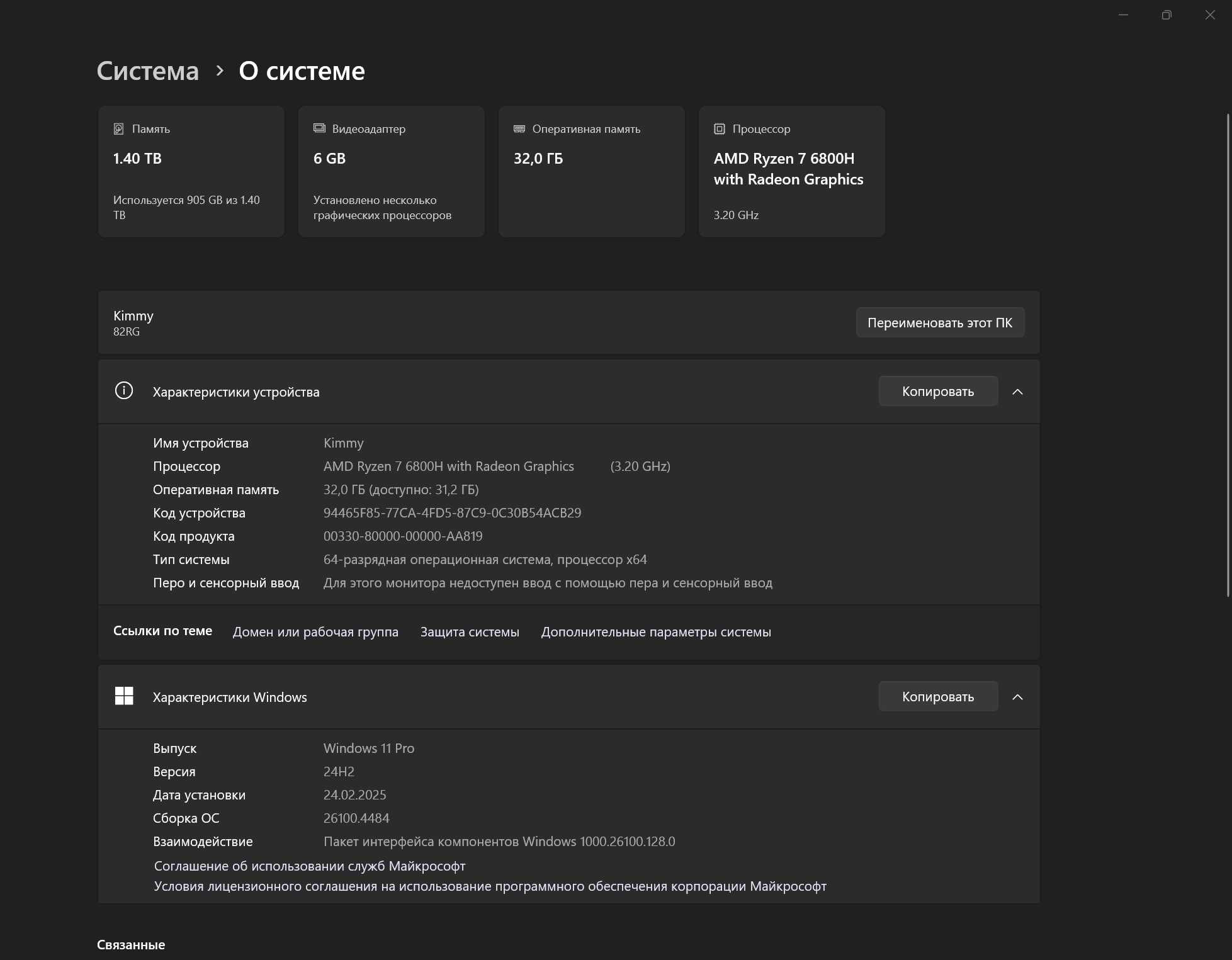Viewport: 1232px width, 960px height.
Task: Copy device specs with Копировать button
Action: [x=938, y=392]
